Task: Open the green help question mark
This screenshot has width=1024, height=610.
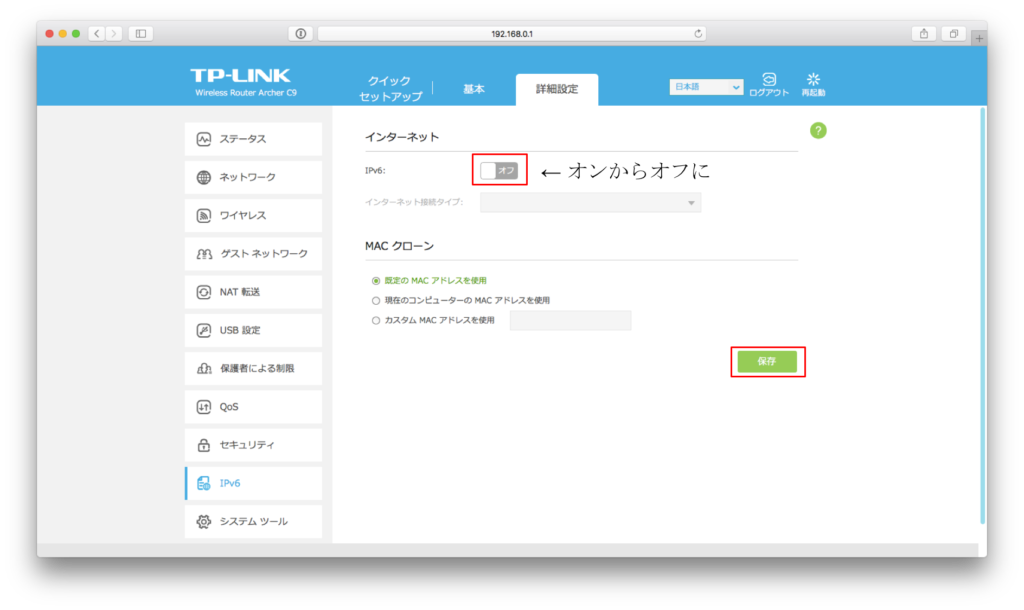Action: point(818,131)
